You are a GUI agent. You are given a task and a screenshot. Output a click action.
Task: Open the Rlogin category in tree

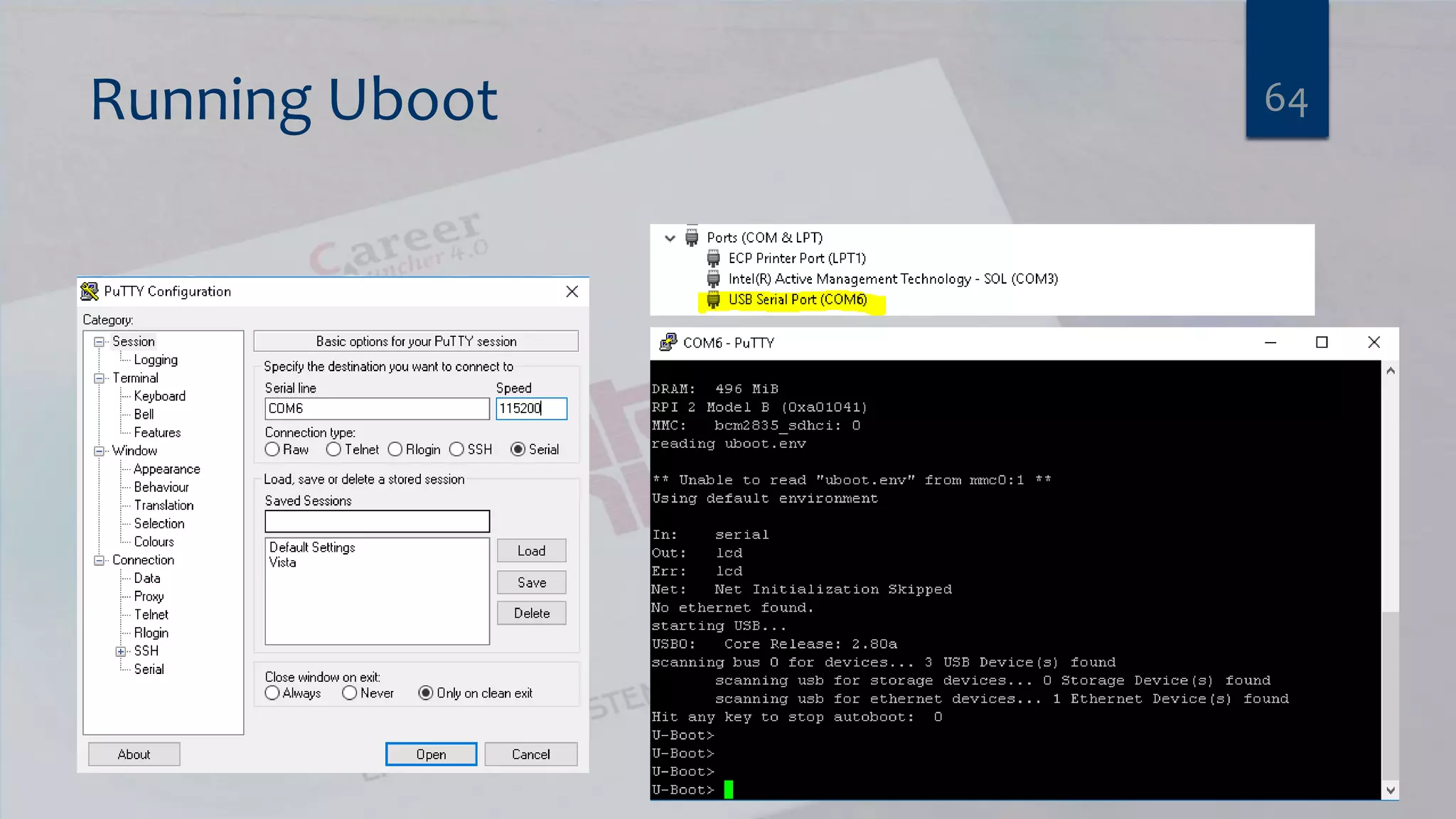tap(151, 633)
